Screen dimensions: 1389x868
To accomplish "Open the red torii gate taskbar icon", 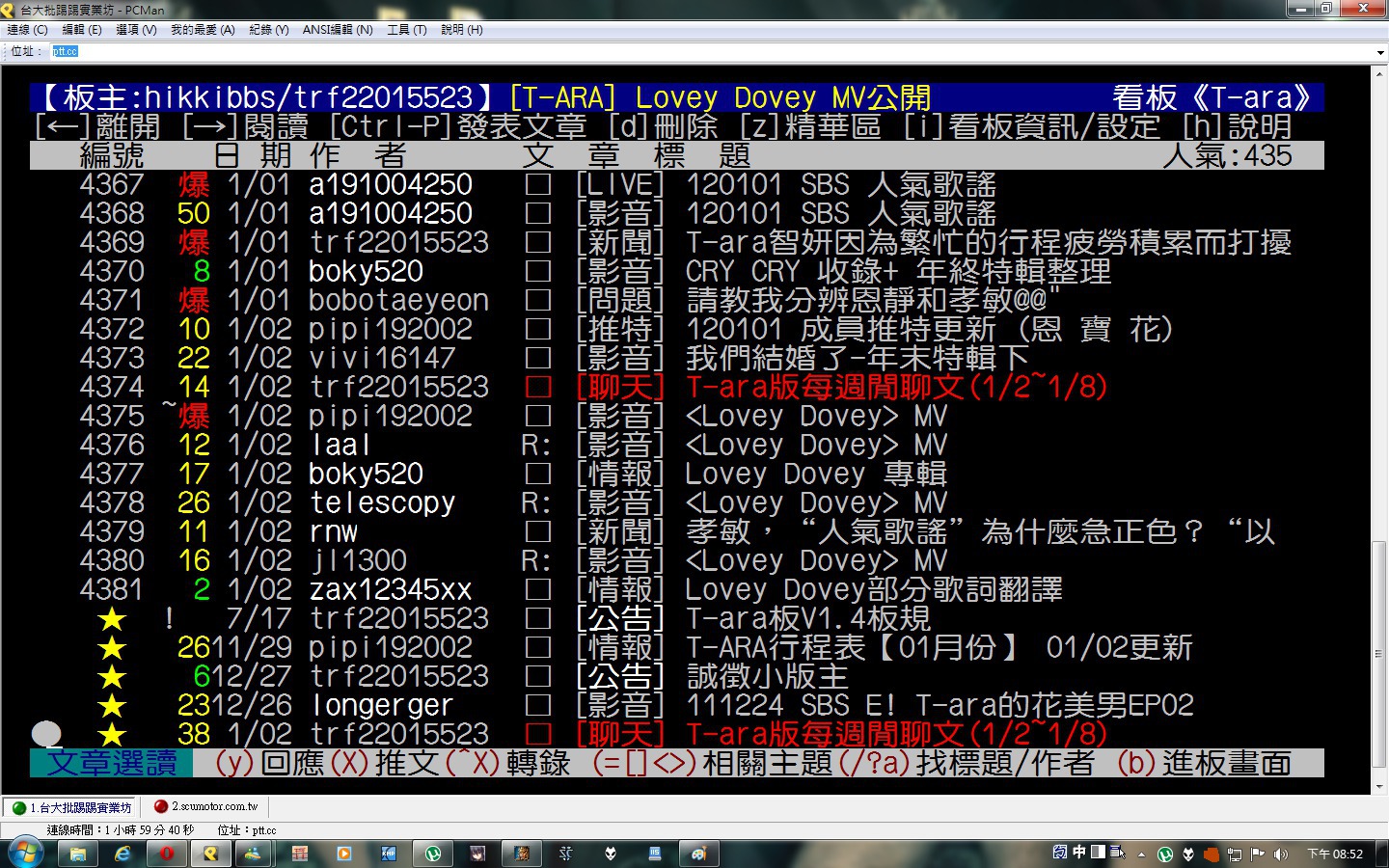I will 300,854.
